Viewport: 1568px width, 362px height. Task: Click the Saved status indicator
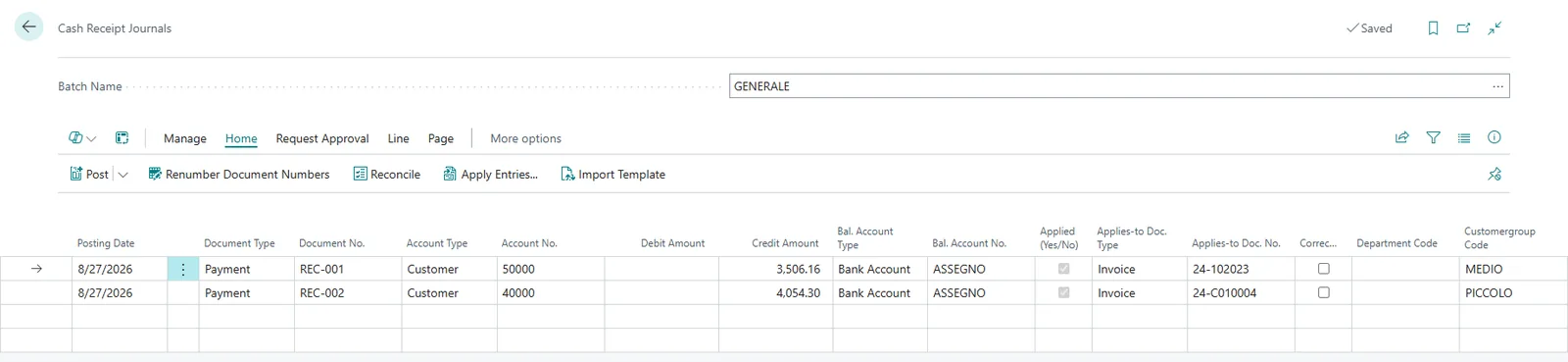tap(1369, 28)
